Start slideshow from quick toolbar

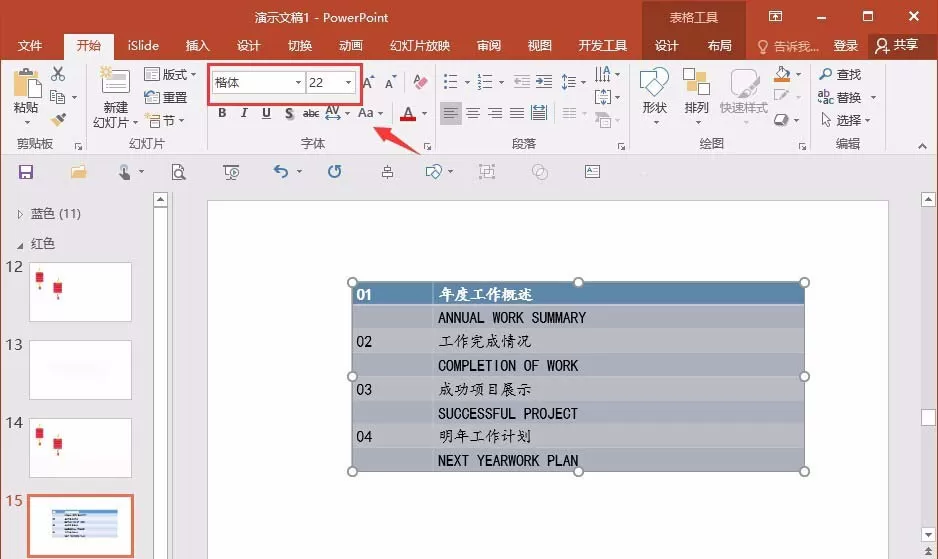[231, 172]
